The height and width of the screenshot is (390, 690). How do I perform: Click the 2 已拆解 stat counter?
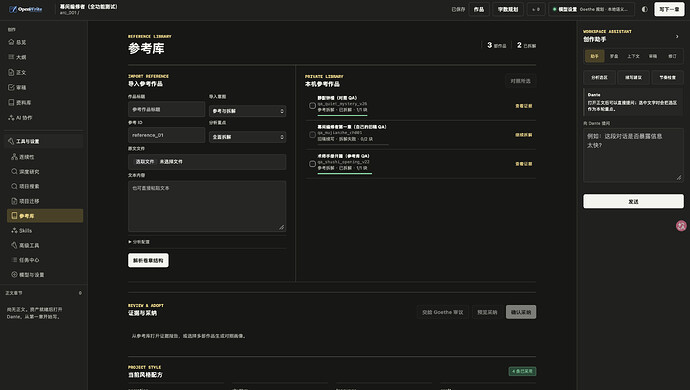point(526,45)
